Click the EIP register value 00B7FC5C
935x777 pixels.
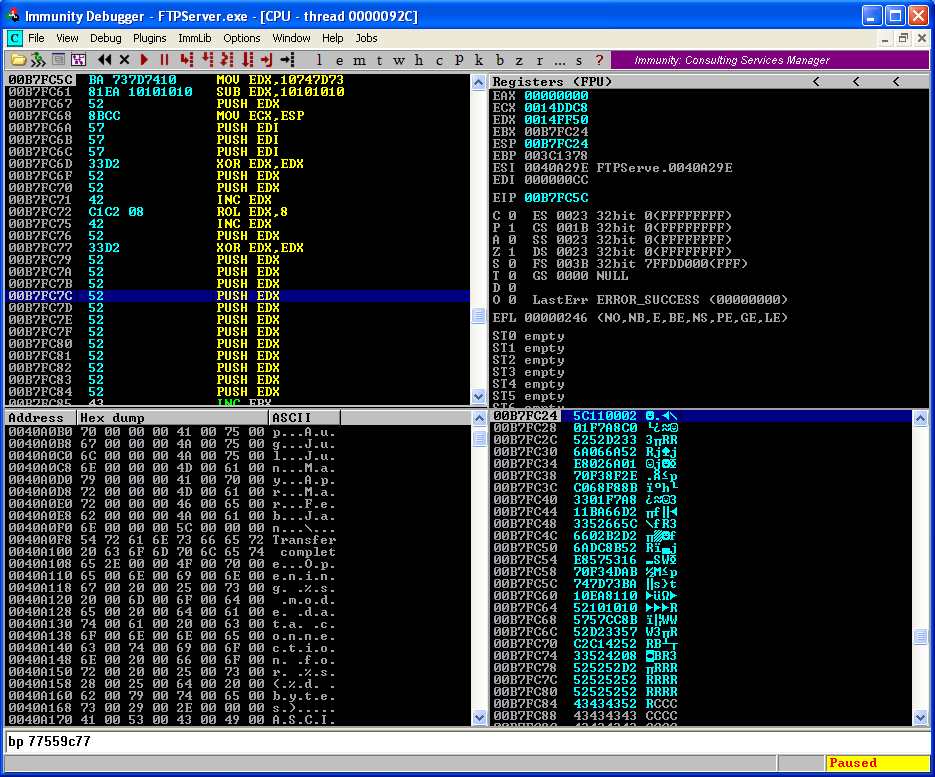pyautogui.click(x=556, y=198)
